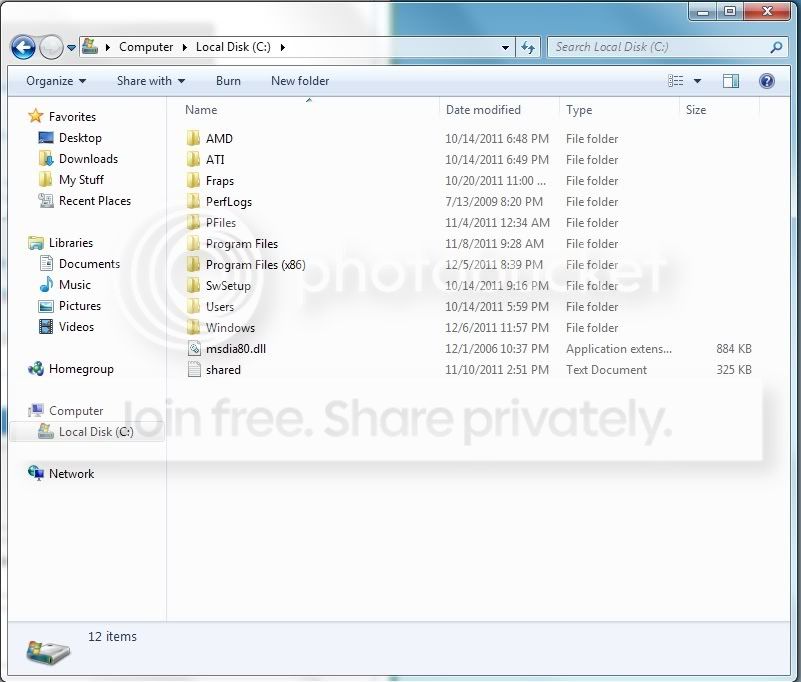Click the refresh icon beside address bar
The width and height of the screenshot is (801, 682).
click(528, 48)
